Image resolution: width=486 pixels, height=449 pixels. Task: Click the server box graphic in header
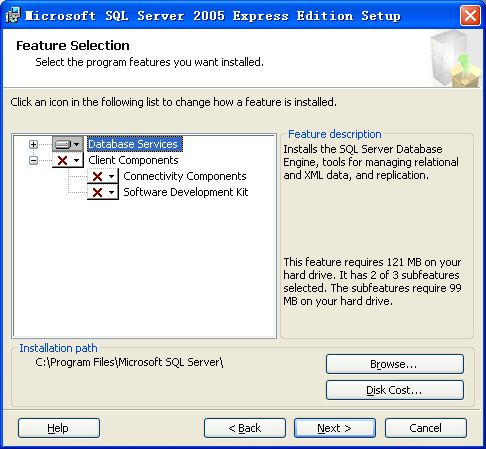pyautogui.click(x=455, y=59)
